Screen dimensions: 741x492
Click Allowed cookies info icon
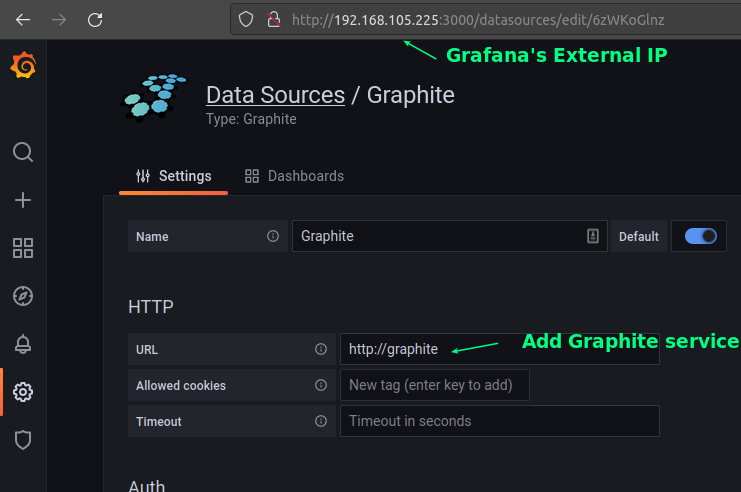pyautogui.click(x=321, y=385)
